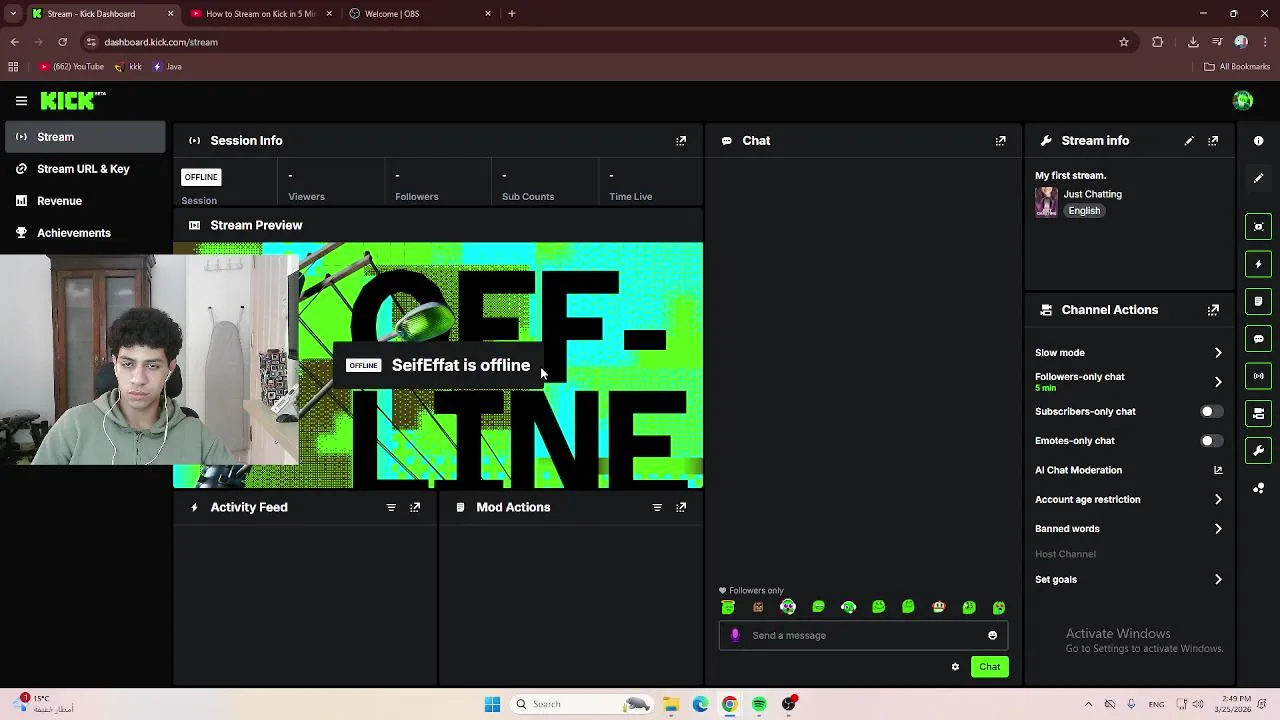Click the English language tag
Image resolution: width=1280 pixels, height=720 pixels.
coord(1084,211)
